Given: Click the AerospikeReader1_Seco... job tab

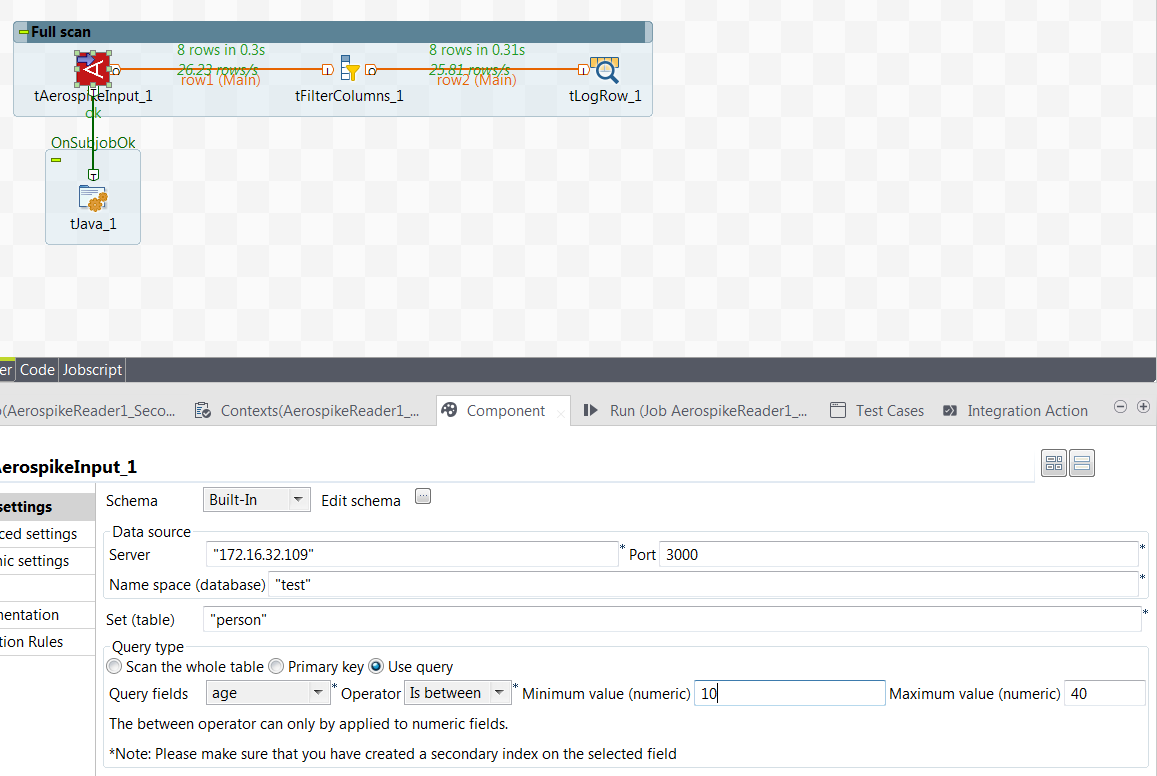Looking at the screenshot, I should click(89, 411).
